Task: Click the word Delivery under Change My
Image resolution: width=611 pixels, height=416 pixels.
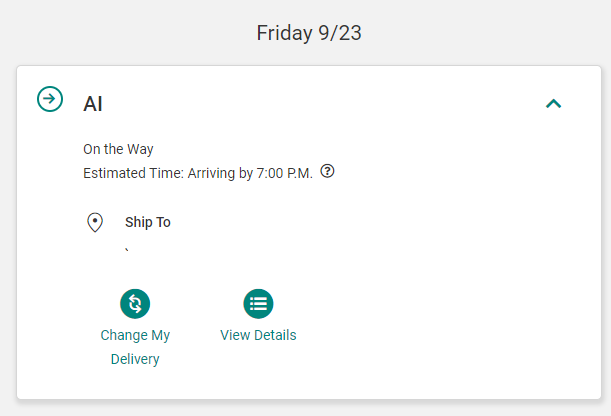Action: coord(135,359)
